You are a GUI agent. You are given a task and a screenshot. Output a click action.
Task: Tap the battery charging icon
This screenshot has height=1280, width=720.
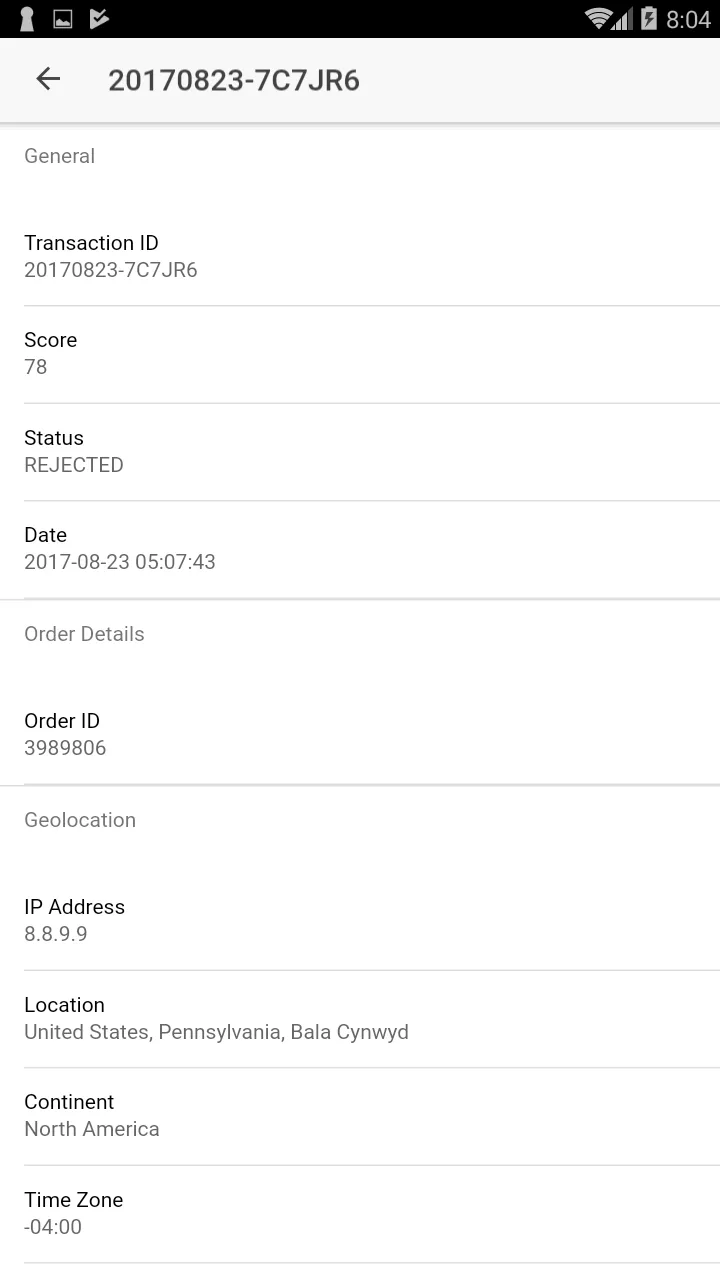tap(649, 18)
